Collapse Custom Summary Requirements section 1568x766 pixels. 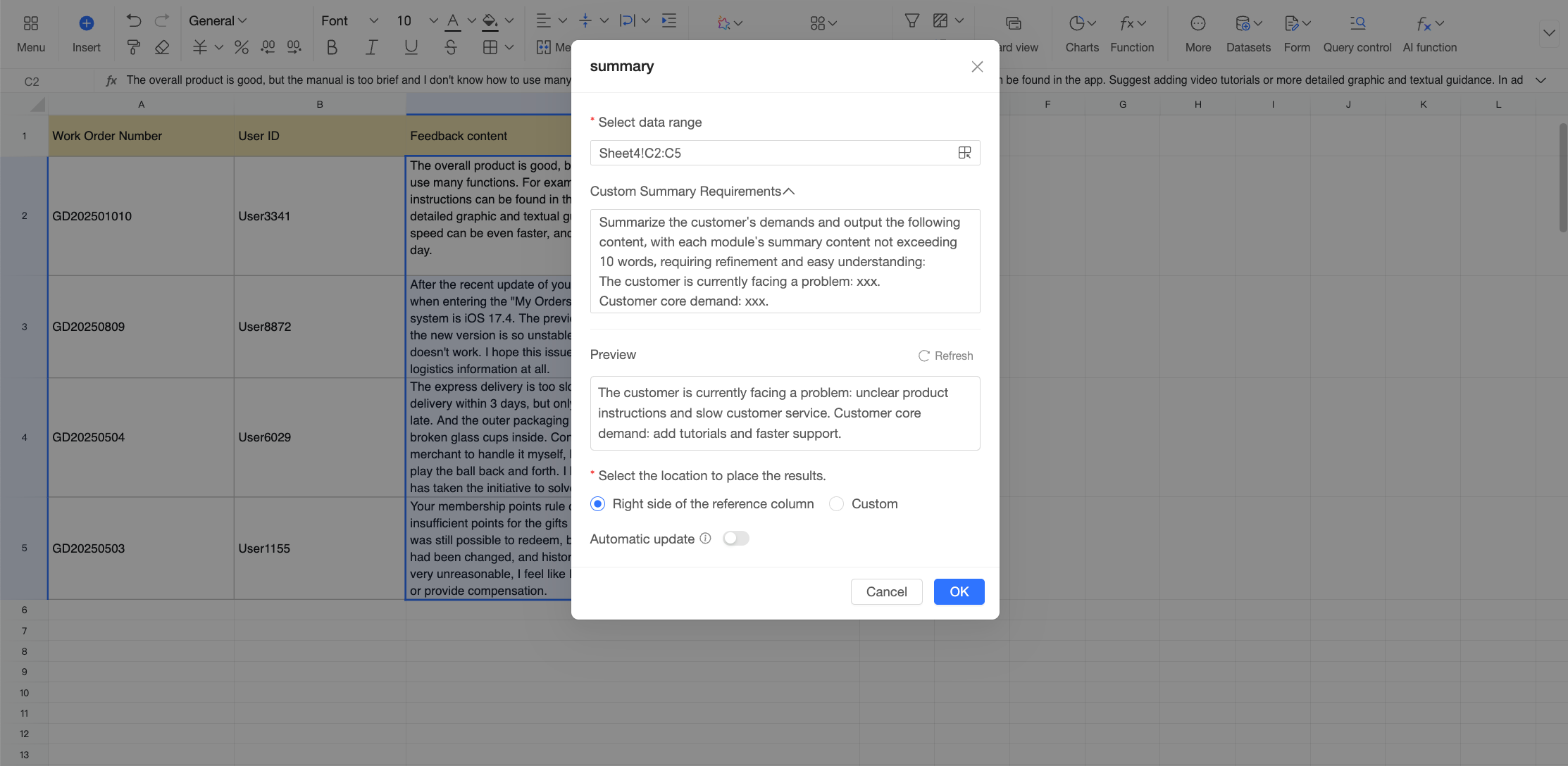[789, 191]
